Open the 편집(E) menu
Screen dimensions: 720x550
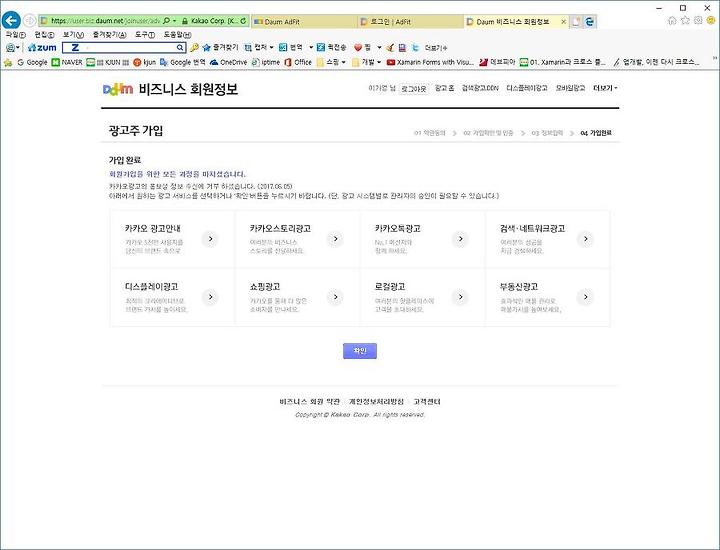(44, 35)
